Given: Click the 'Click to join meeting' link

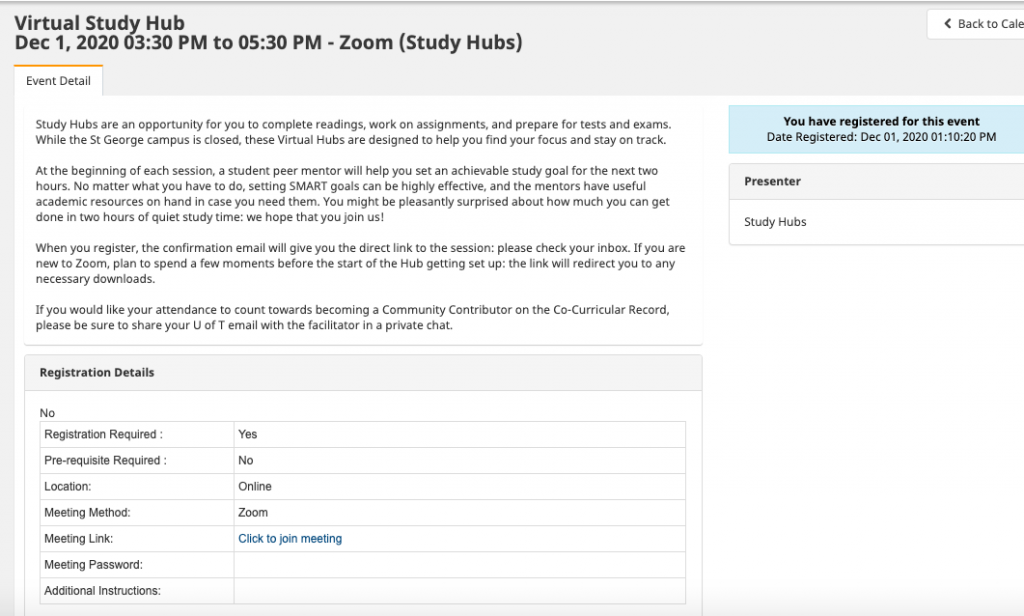Looking at the screenshot, I should [x=290, y=539].
